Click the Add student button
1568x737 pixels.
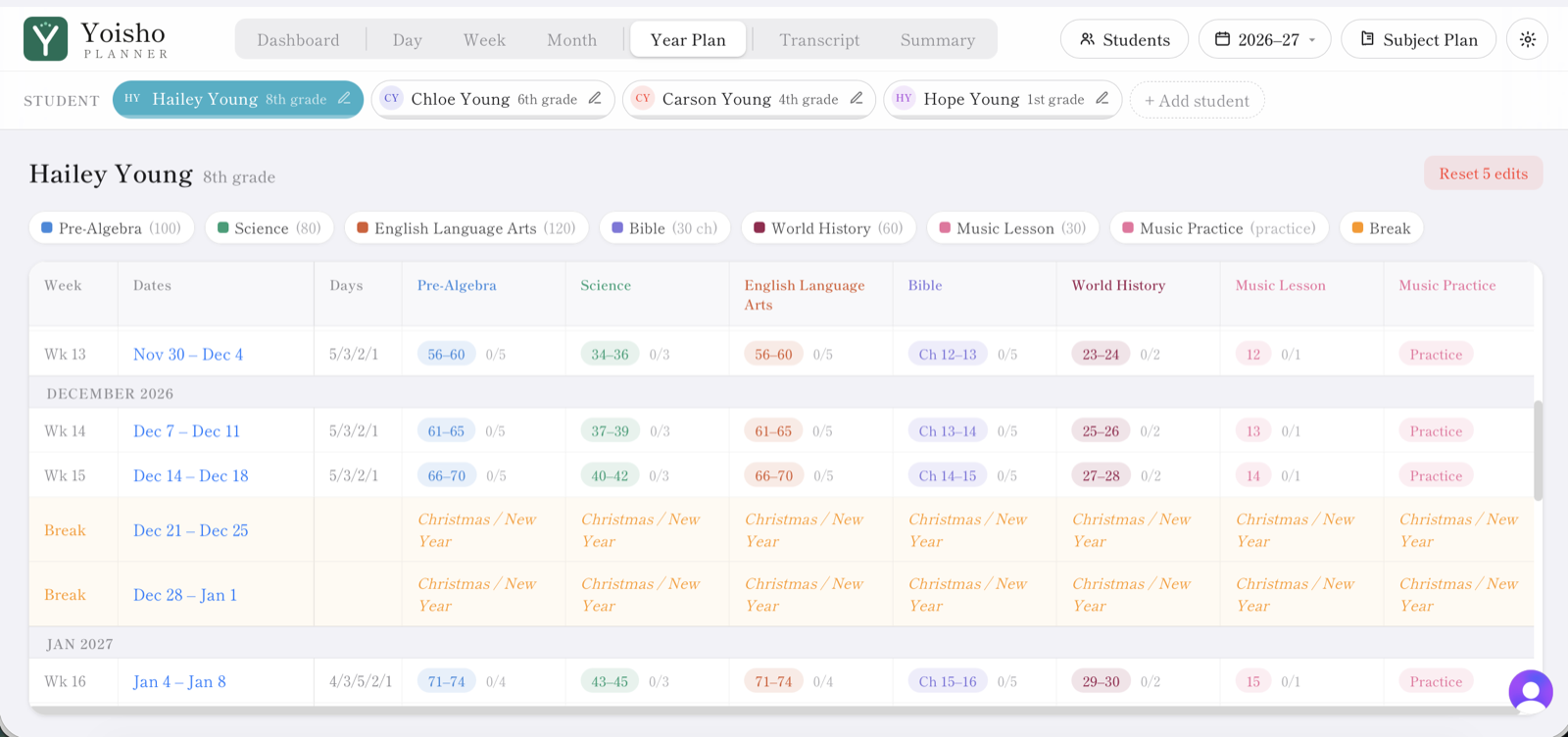(x=1197, y=100)
